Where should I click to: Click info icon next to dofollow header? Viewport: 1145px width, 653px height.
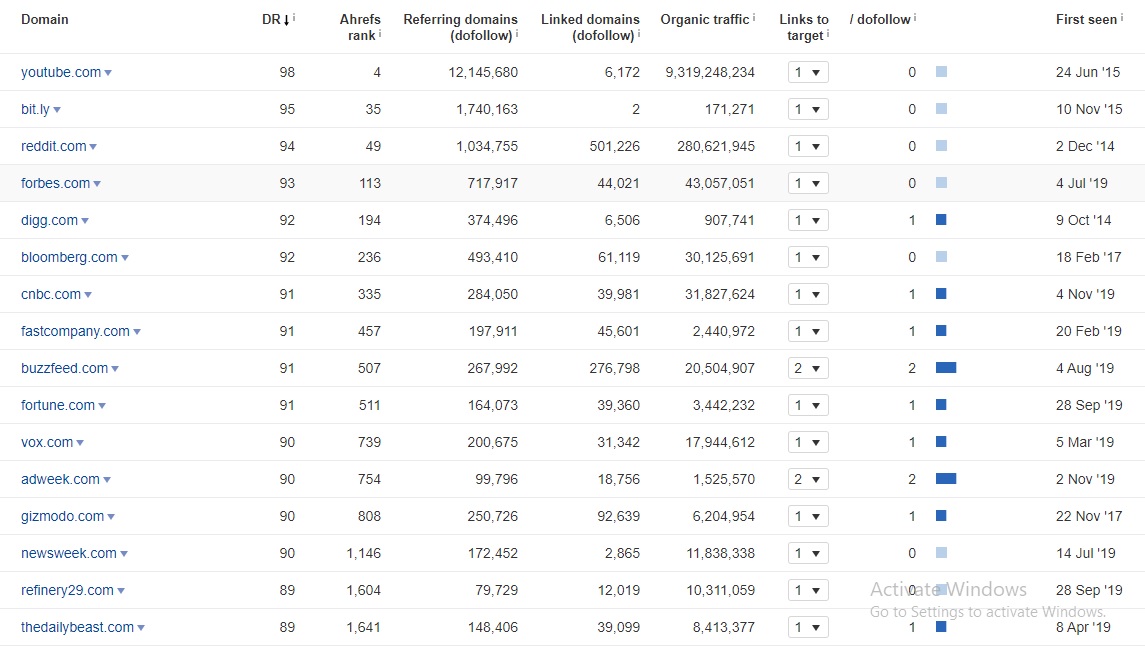(x=915, y=17)
